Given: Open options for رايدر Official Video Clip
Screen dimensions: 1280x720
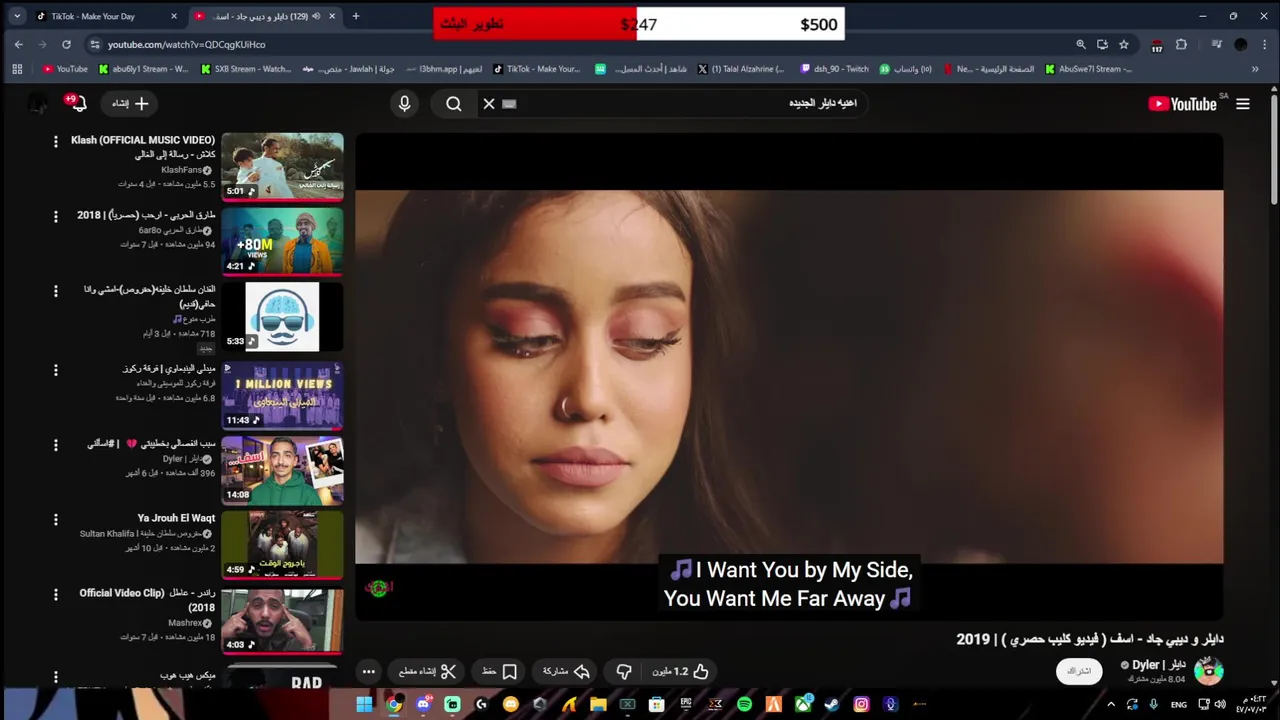Looking at the screenshot, I should [x=56, y=595].
